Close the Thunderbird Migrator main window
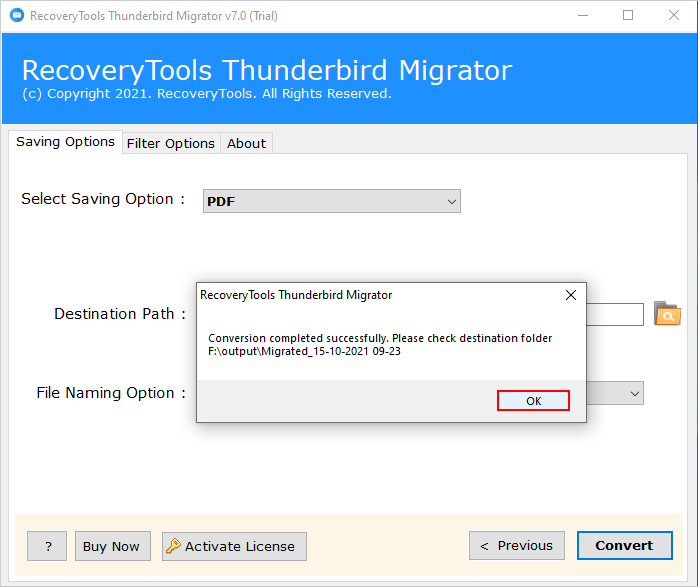Viewport: 698px width, 587px height. pos(674,16)
